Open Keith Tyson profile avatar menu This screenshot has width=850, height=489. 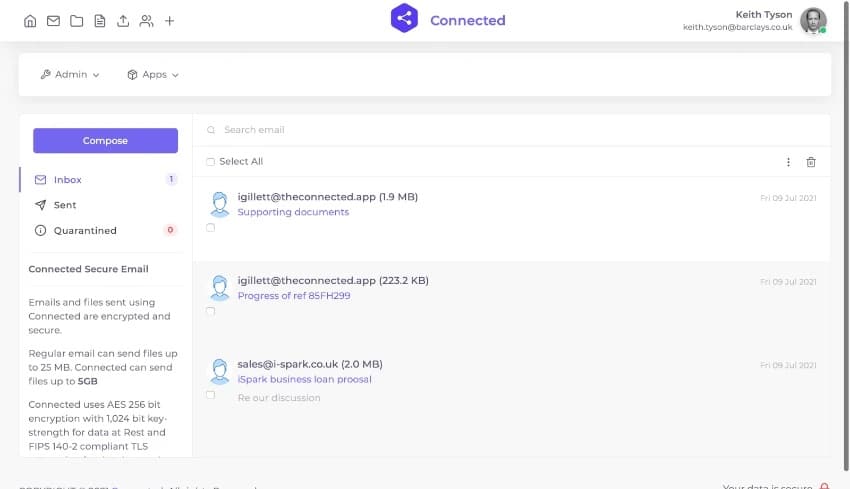click(813, 21)
